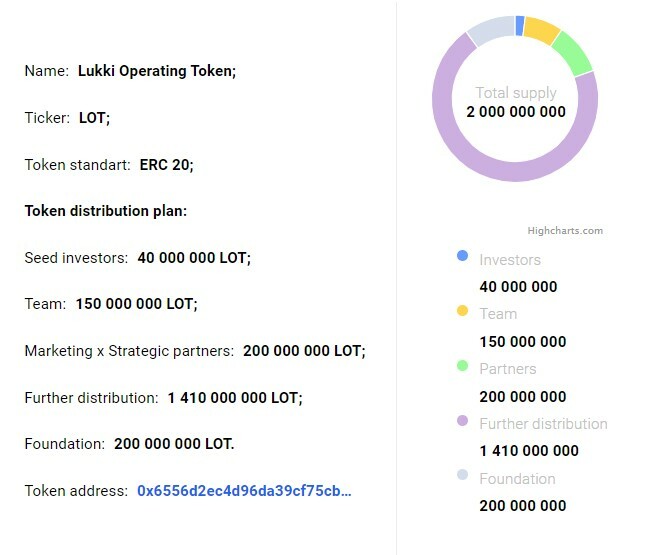Image resolution: width=666 pixels, height=555 pixels.
Task: Toggle the Foundation legend label
Action: click(x=517, y=479)
